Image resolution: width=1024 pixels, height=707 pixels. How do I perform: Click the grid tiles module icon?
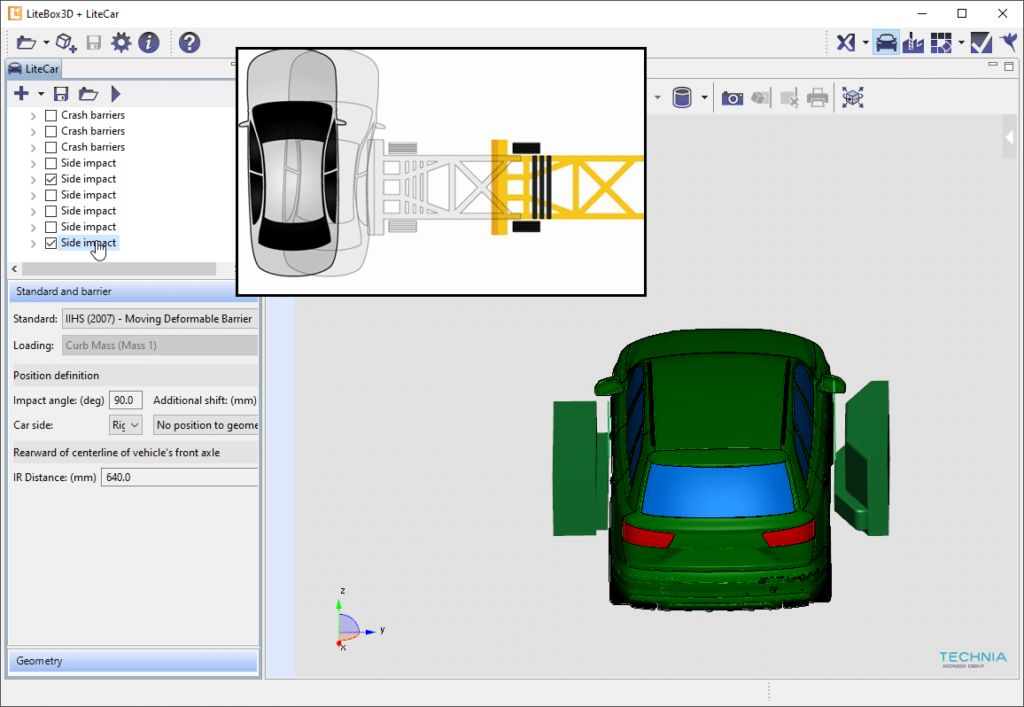pos(941,43)
